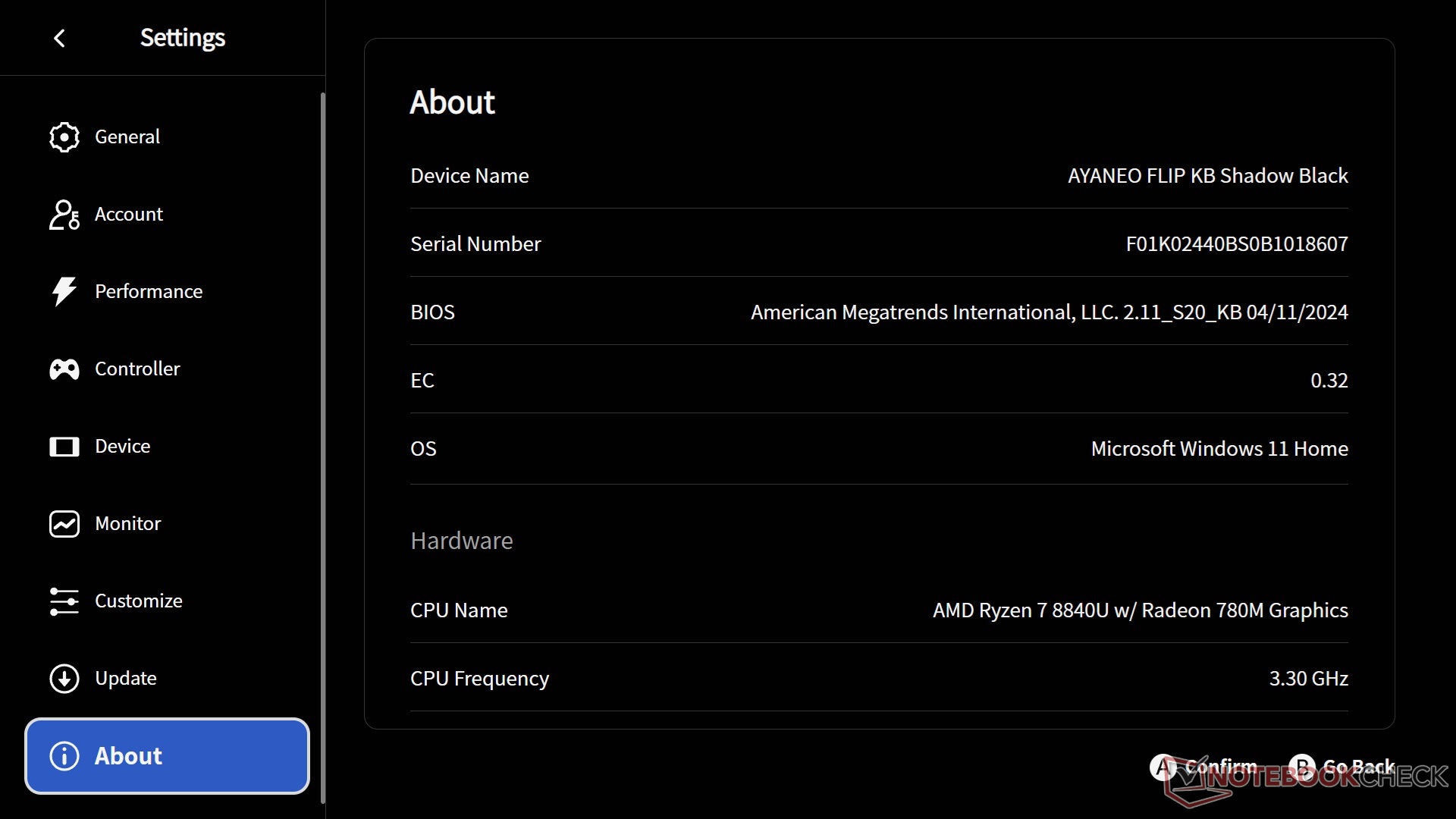Viewport: 1456px width, 819px height.
Task: Click the Update download icon
Action: [x=64, y=679]
